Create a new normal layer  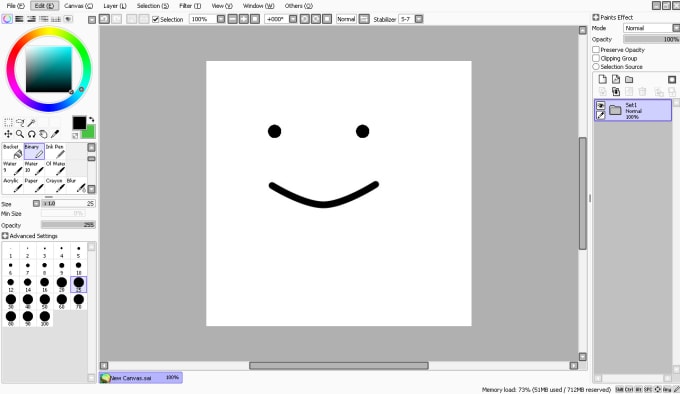[602, 79]
